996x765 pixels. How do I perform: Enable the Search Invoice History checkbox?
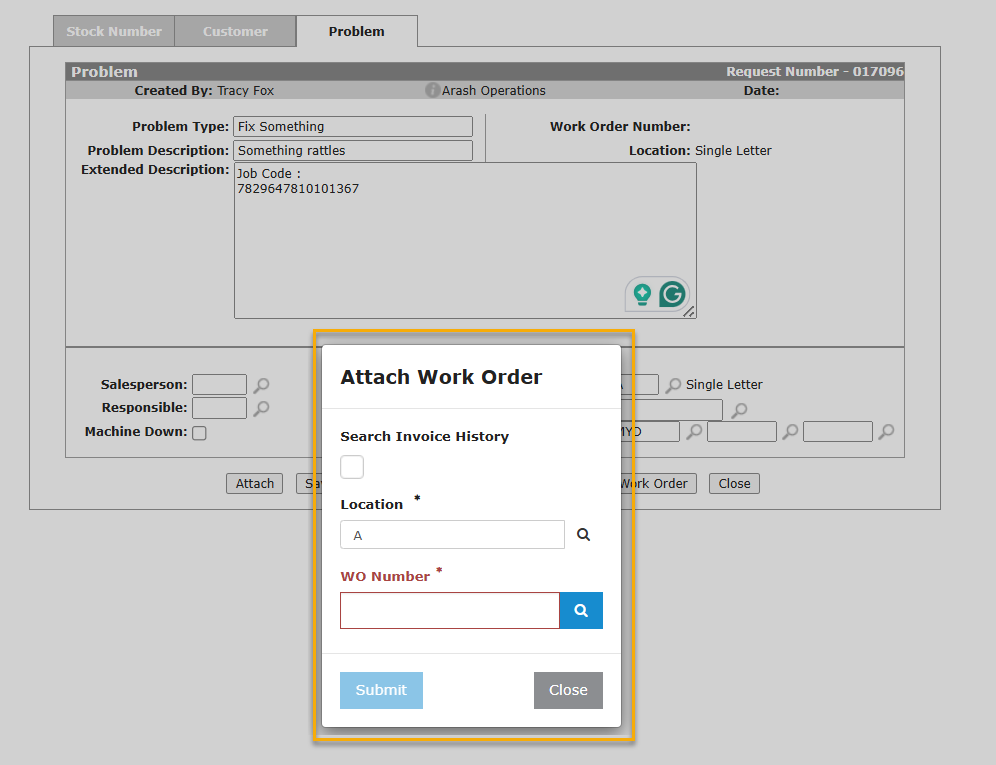click(352, 467)
